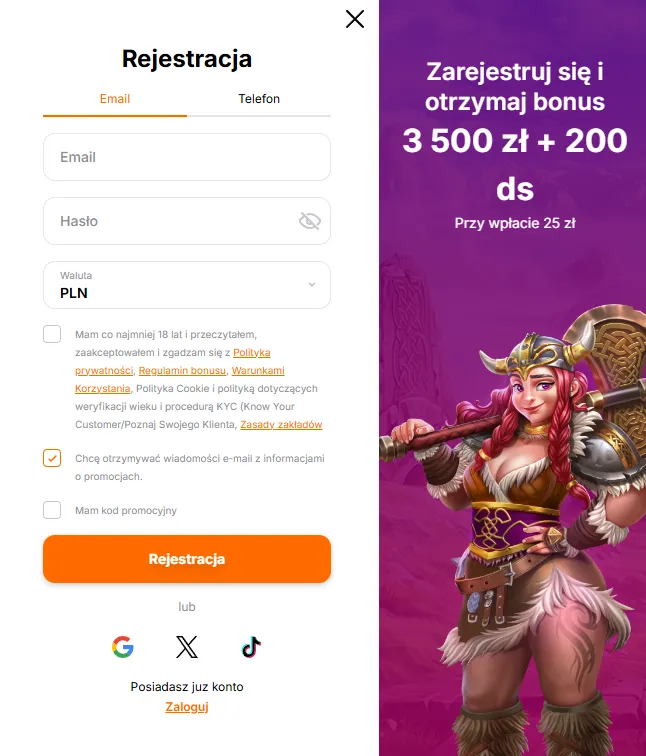Click the orange Rejestracja button
646x756 pixels.
point(187,559)
